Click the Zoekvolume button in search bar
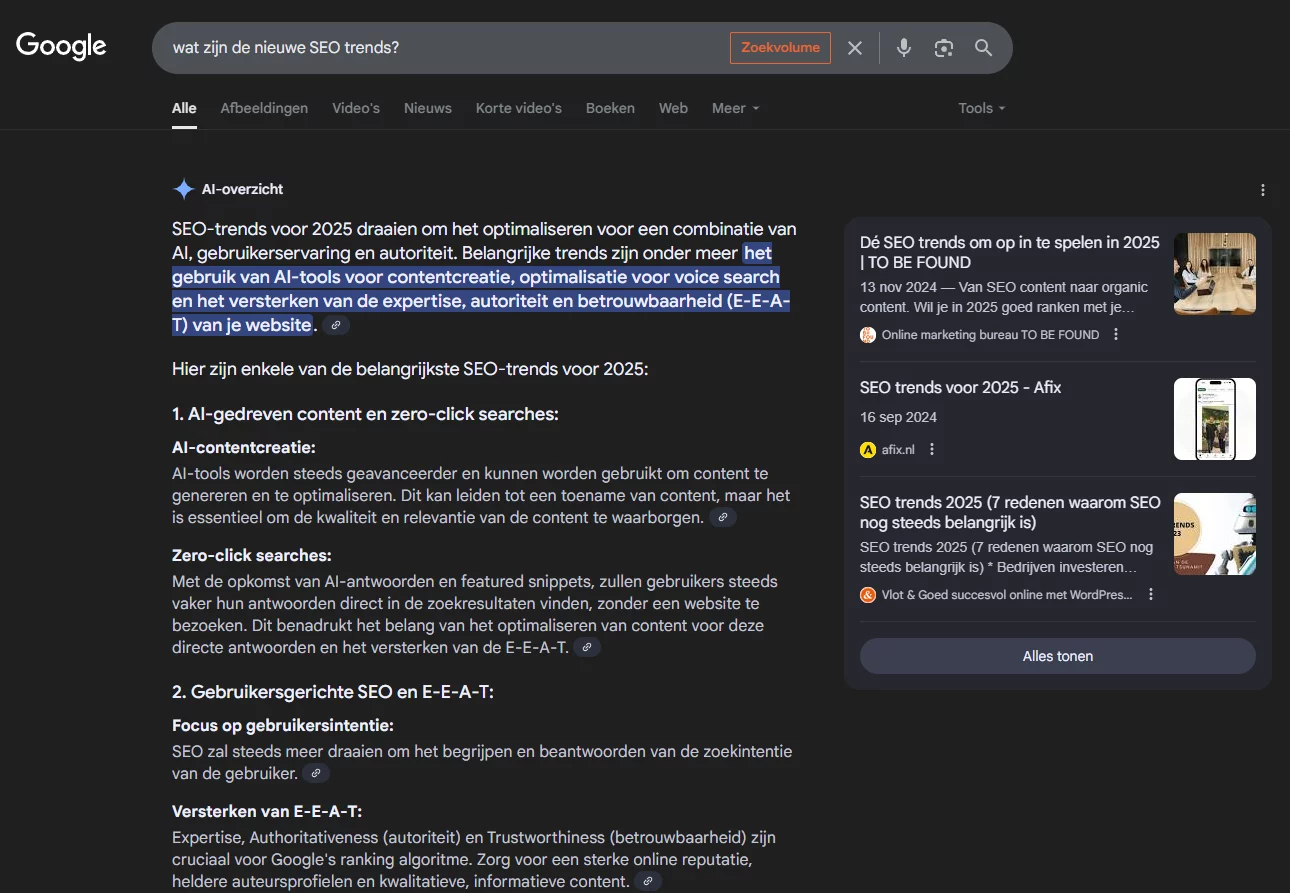The image size is (1290, 893). 780,48
